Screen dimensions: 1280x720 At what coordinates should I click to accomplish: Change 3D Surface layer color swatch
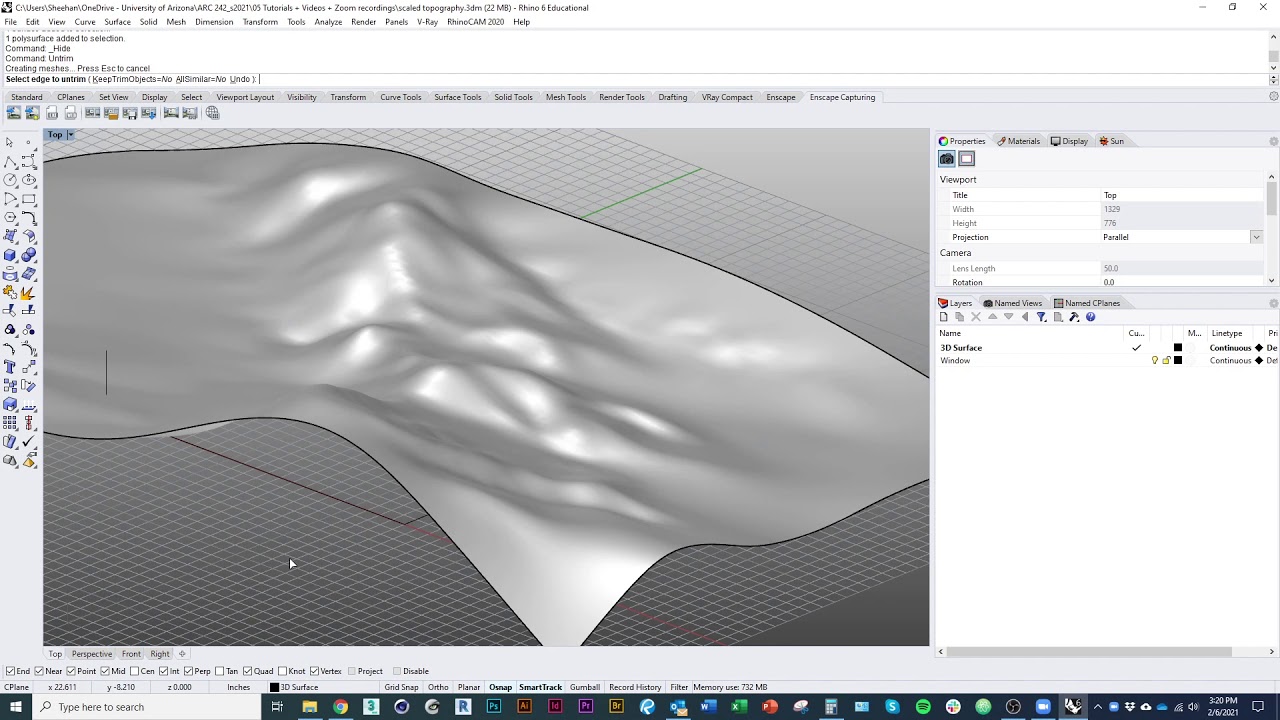pyautogui.click(x=1178, y=348)
